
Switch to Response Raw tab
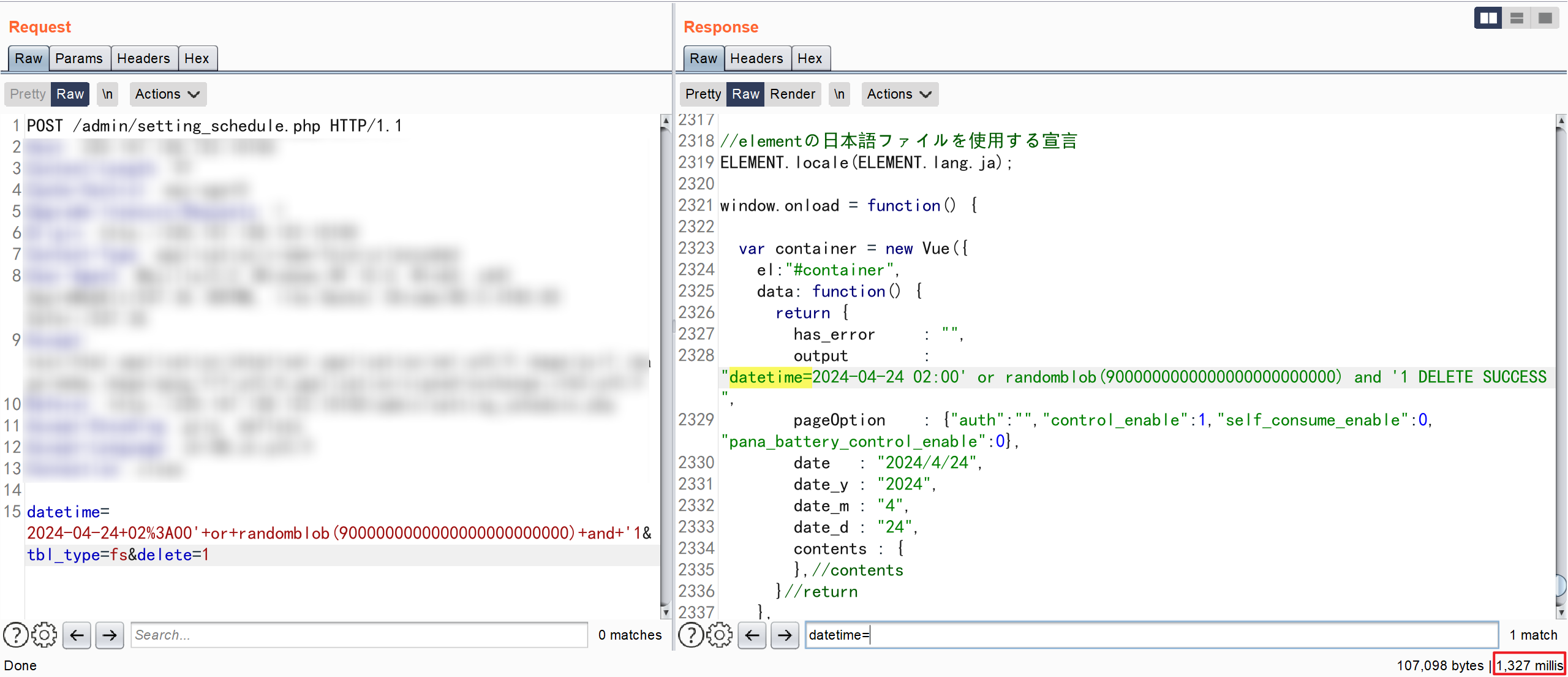point(703,58)
